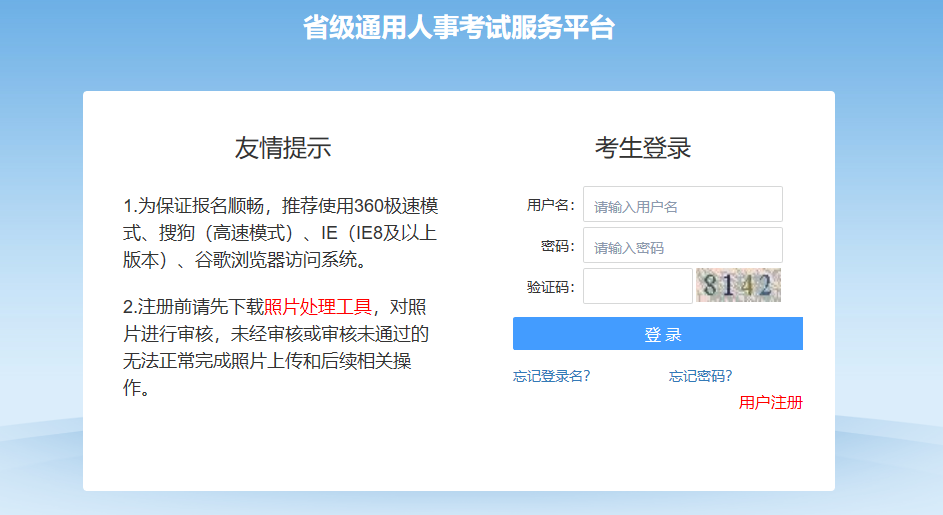The height and width of the screenshot is (515, 943).
Task: Click the 省级通用人事考试服务平台 title
Action: point(459,28)
